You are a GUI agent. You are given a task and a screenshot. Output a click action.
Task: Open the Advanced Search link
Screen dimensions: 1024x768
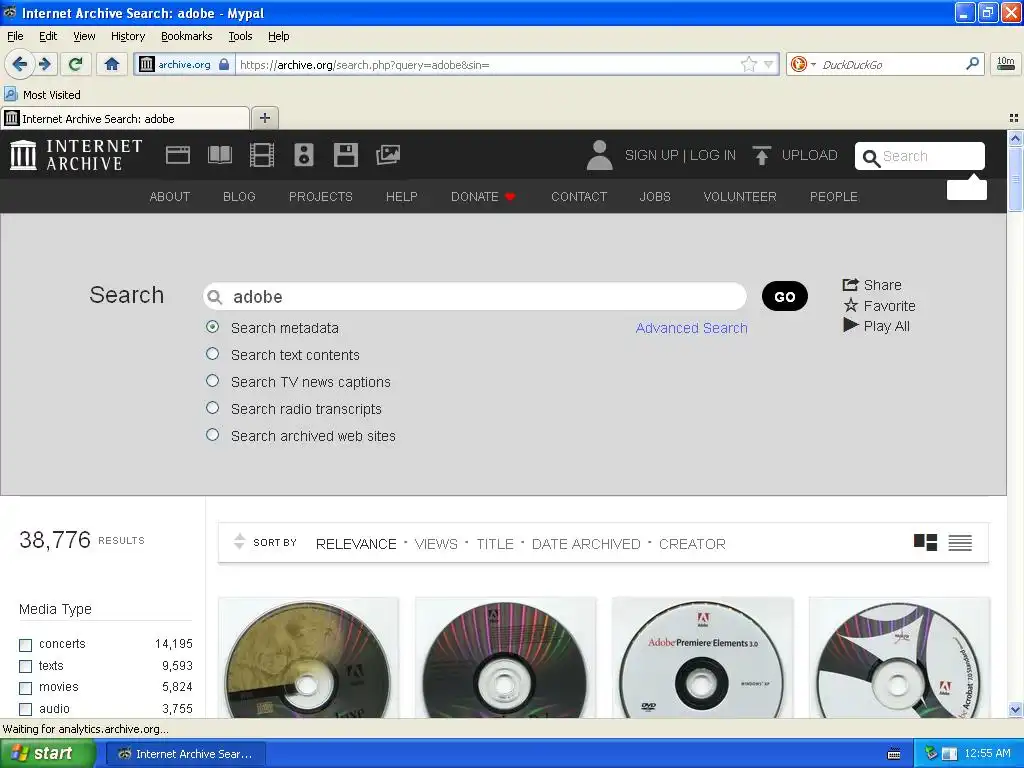[x=691, y=328]
